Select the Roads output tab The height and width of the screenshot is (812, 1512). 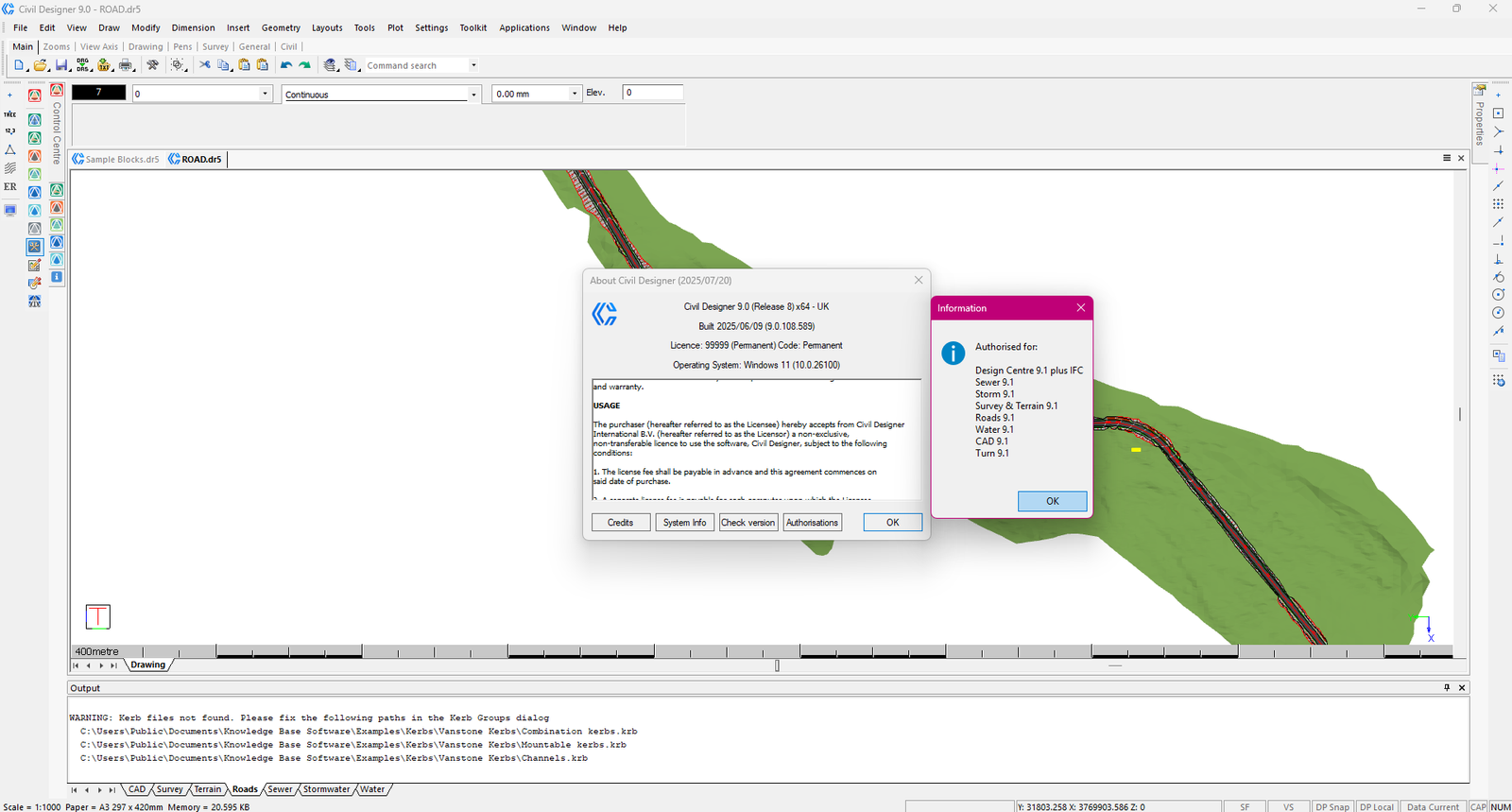(245, 789)
